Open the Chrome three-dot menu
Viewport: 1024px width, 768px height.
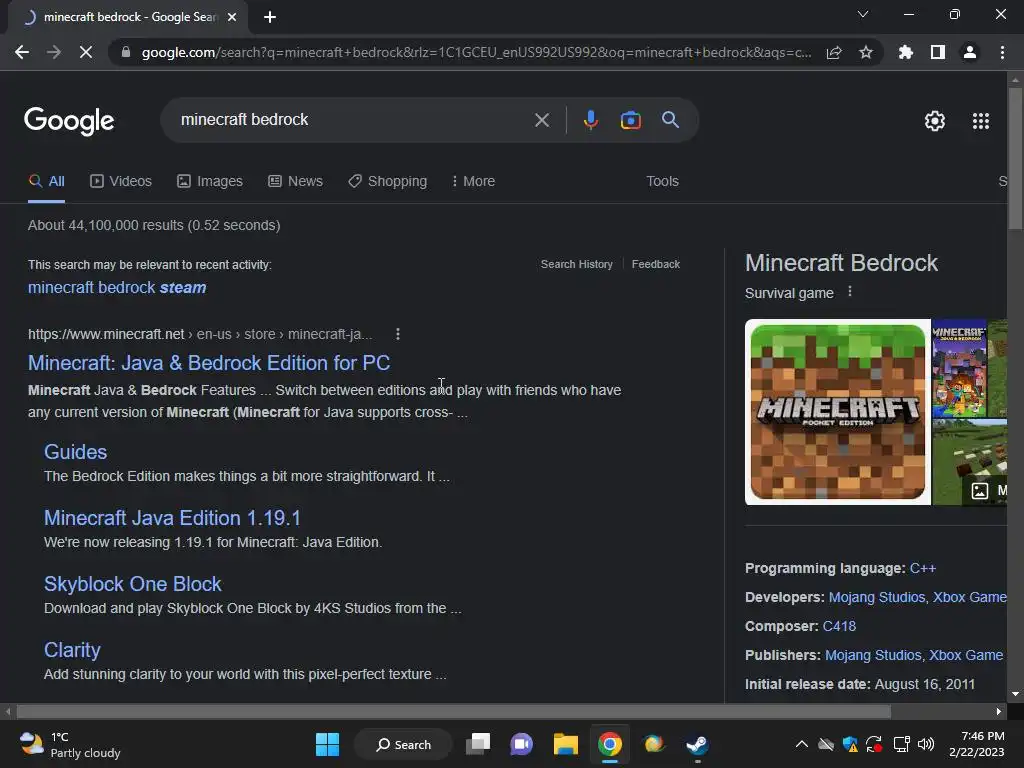click(1002, 52)
